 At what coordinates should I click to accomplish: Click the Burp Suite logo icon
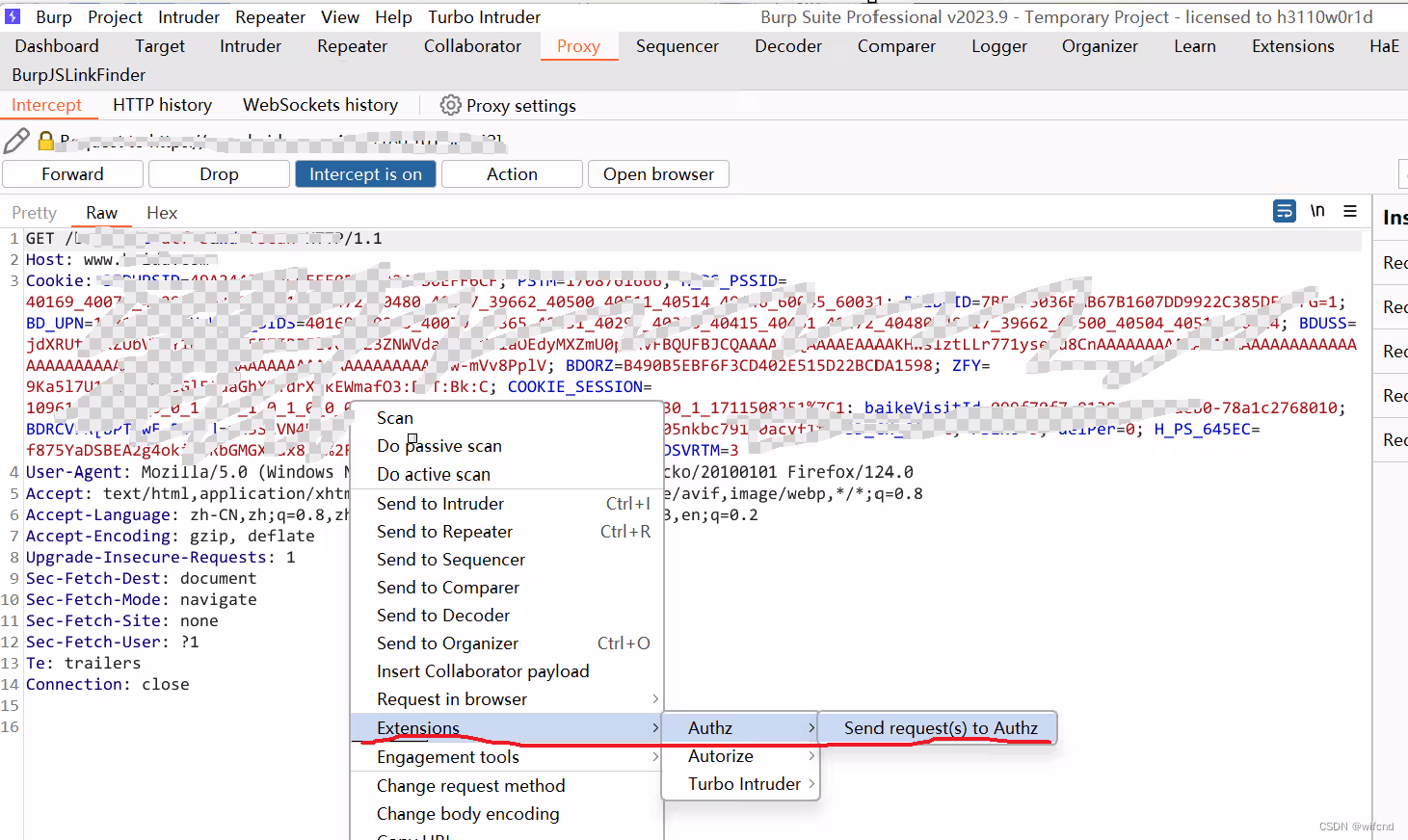click(x=13, y=16)
